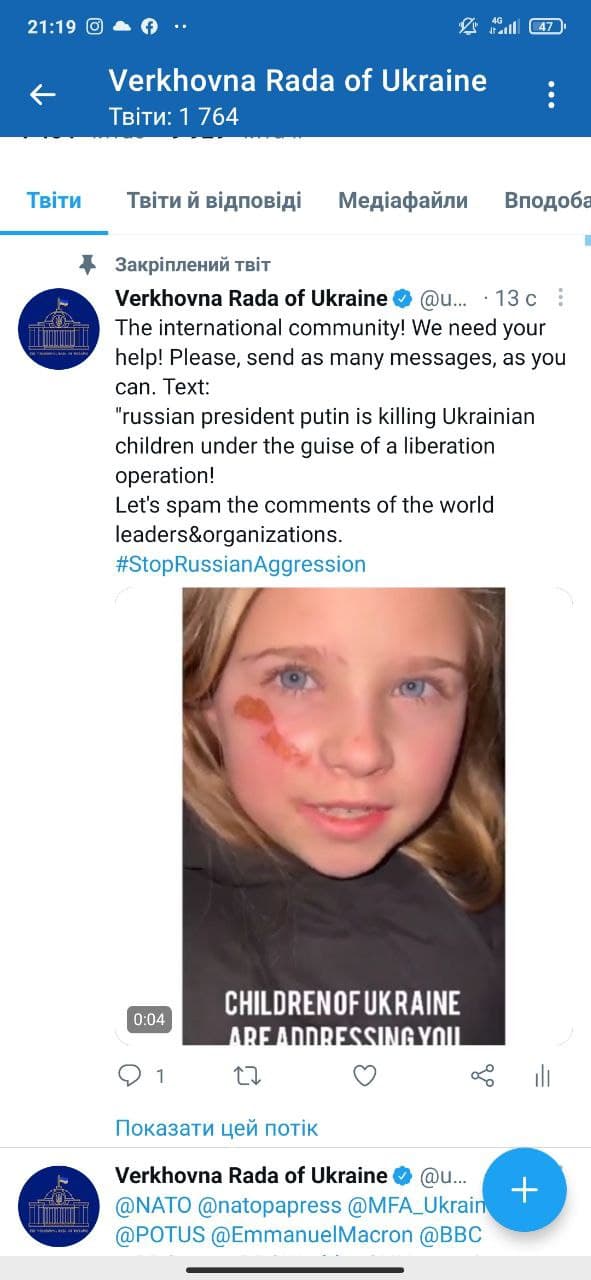Viewport: 591px width, 1280px height.
Task: Select the Медіафайли tab
Action: click(x=403, y=200)
